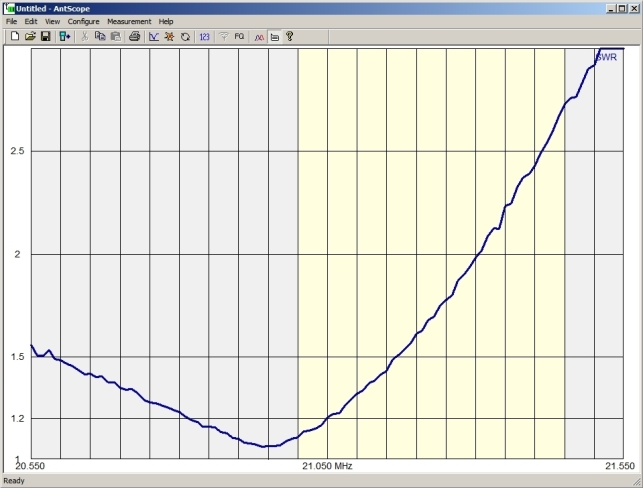Click the 1.5 SWR axis label
The width and height of the screenshot is (643, 488).
click(17, 357)
